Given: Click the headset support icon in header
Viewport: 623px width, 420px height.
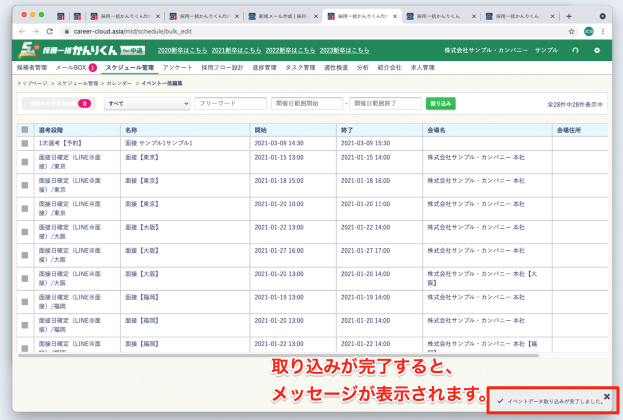Looking at the screenshot, I should [574, 50].
